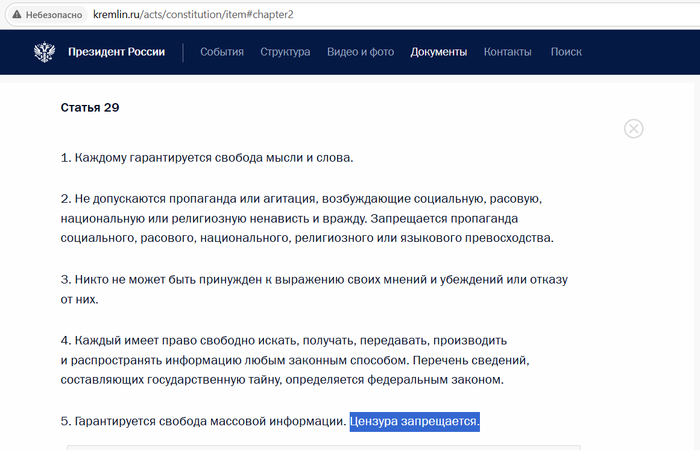Click paragraph 1 about freedom of thought
The width and height of the screenshot is (700, 450).
207,158
